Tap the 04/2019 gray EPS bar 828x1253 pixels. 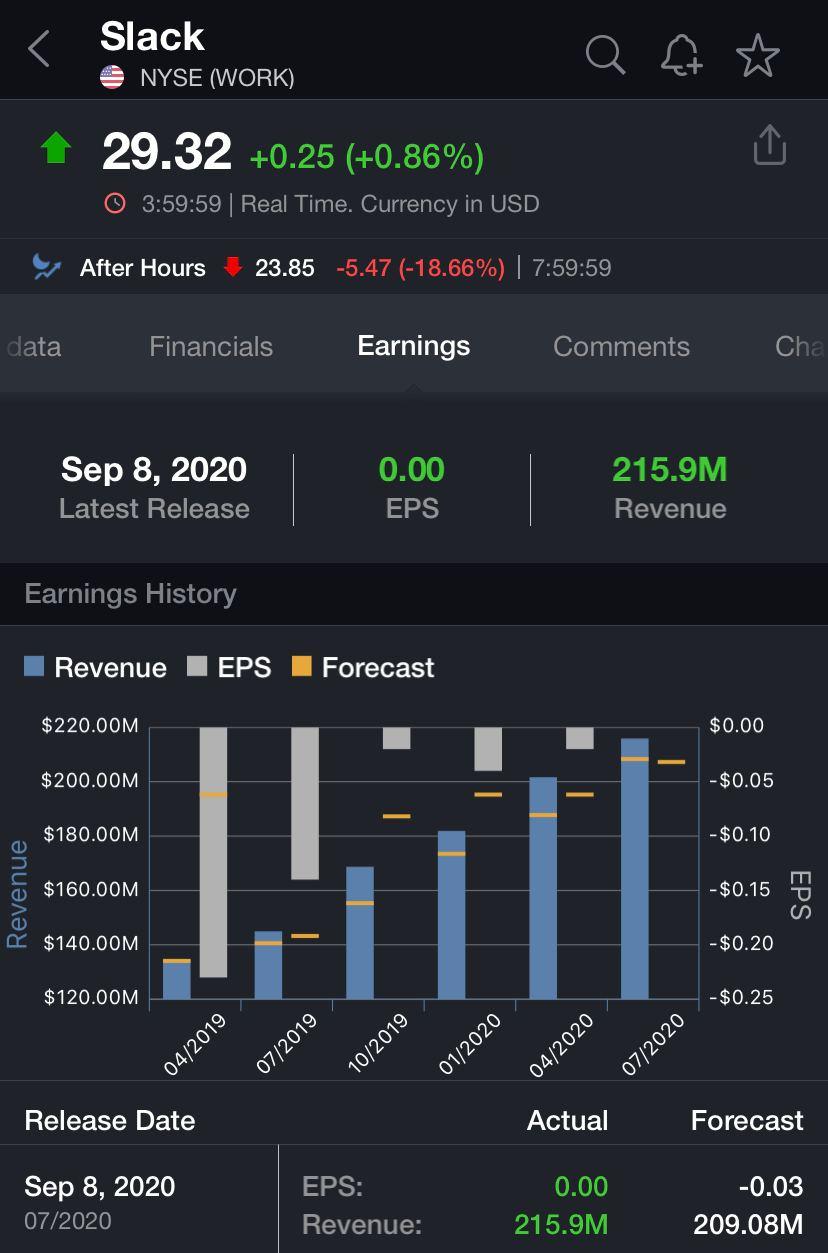click(x=213, y=852)
